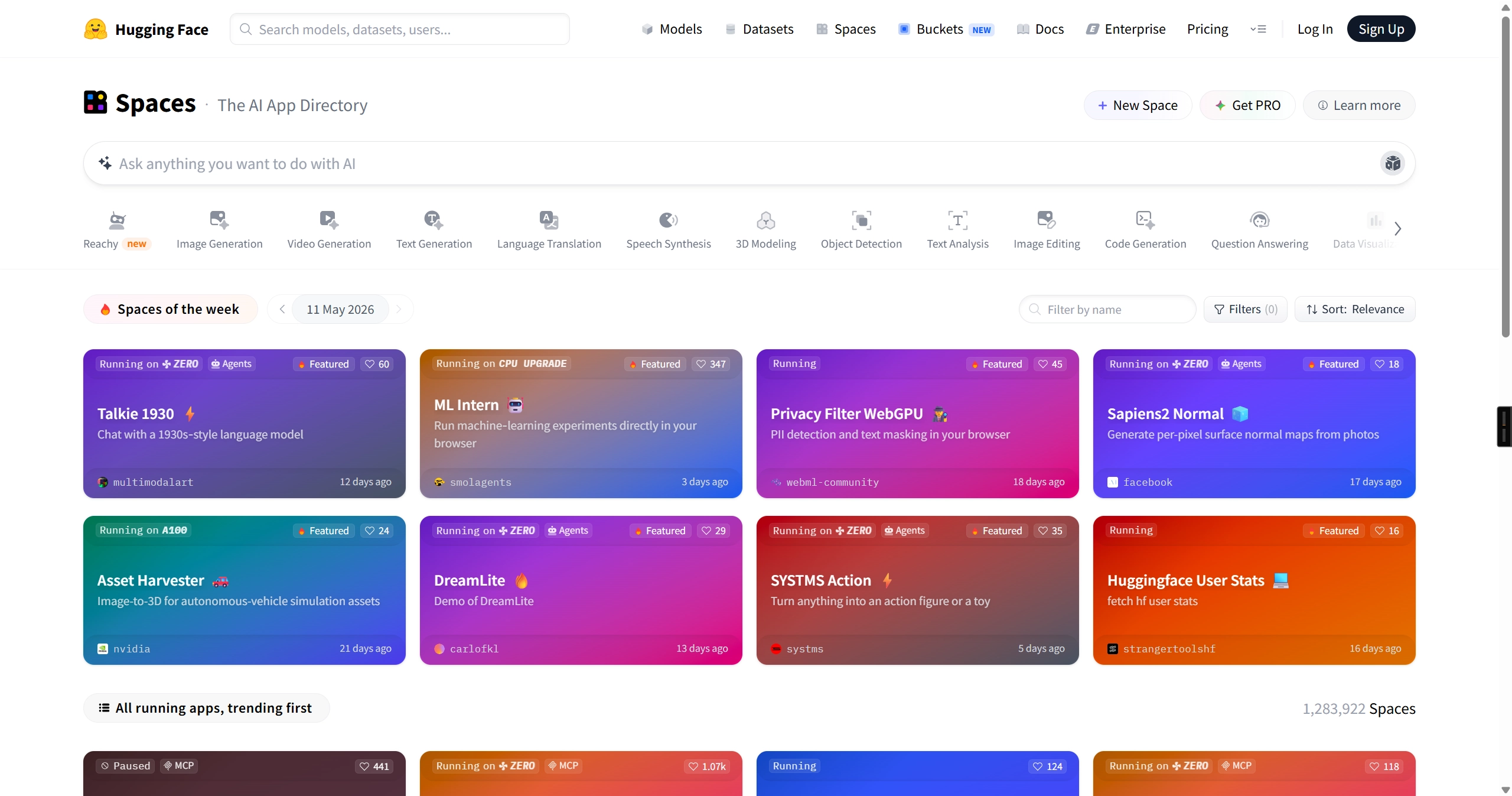Open the Asset Harvester space card
Screen dimensions: 1512x796
pyautogui.click(x=245, y=590)
